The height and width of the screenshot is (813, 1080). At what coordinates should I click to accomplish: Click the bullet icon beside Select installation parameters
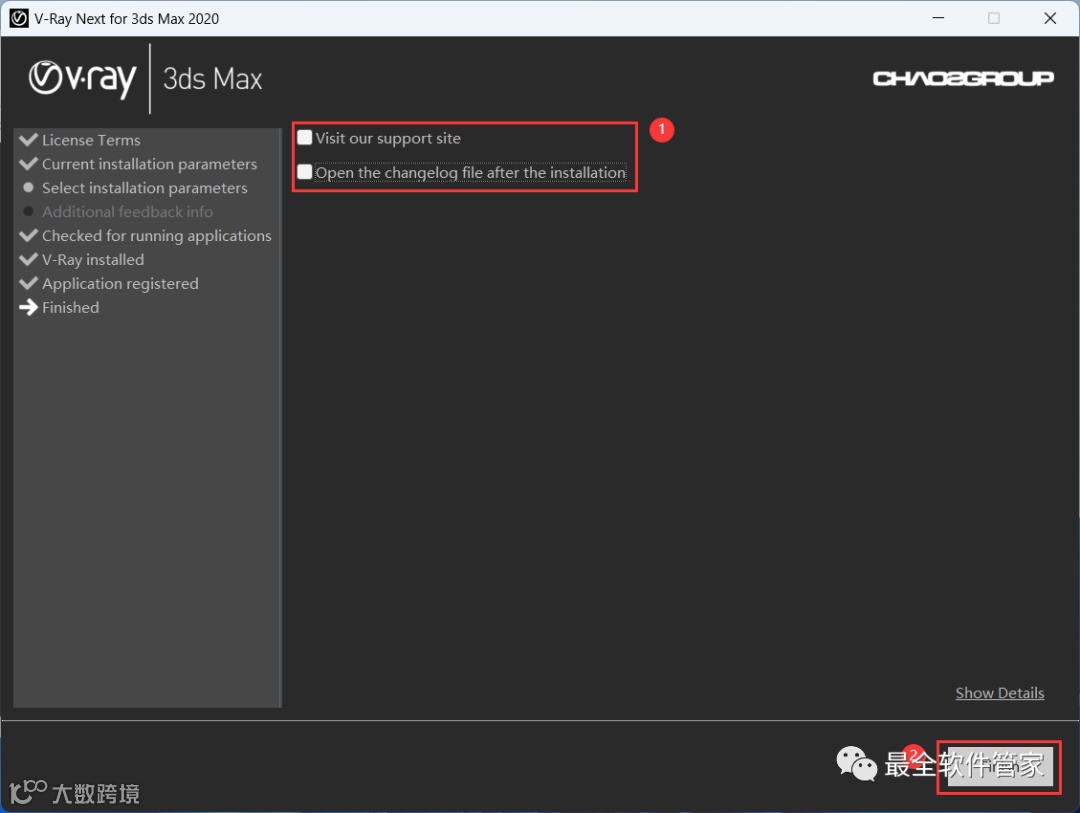coord(28,187)
